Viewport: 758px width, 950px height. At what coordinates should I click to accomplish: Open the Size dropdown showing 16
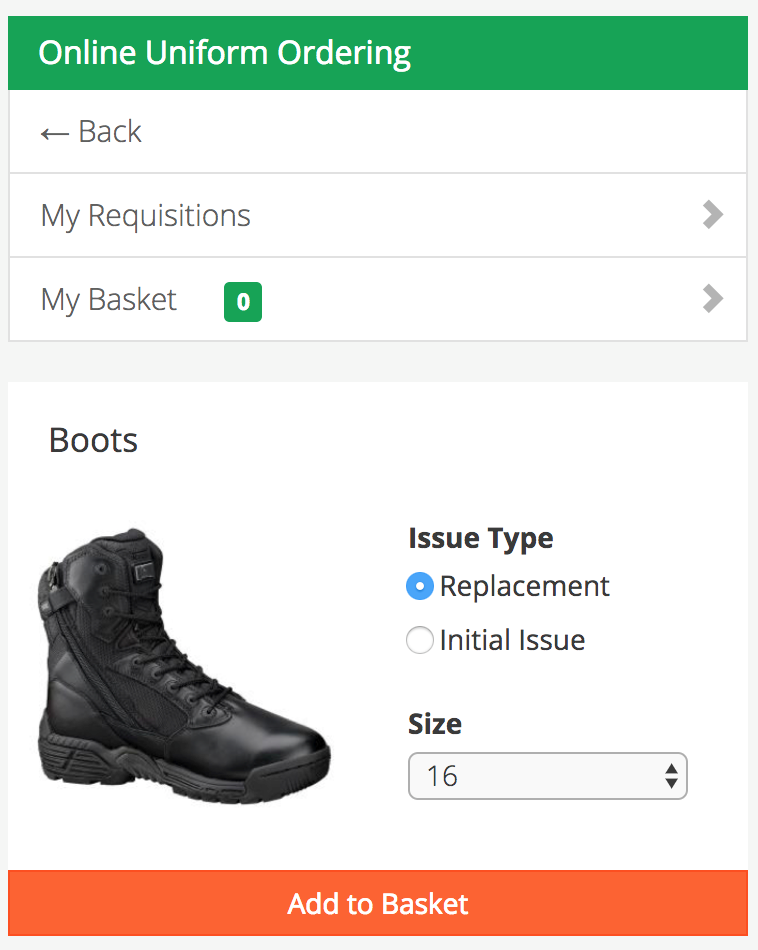548,776
